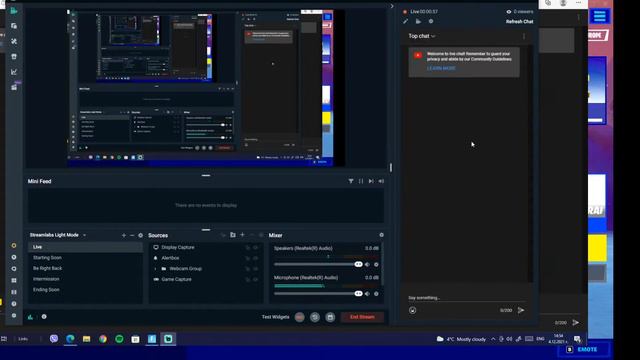640x360 pixels.
Task: Open info icon in footer bar
Action: 44,317
